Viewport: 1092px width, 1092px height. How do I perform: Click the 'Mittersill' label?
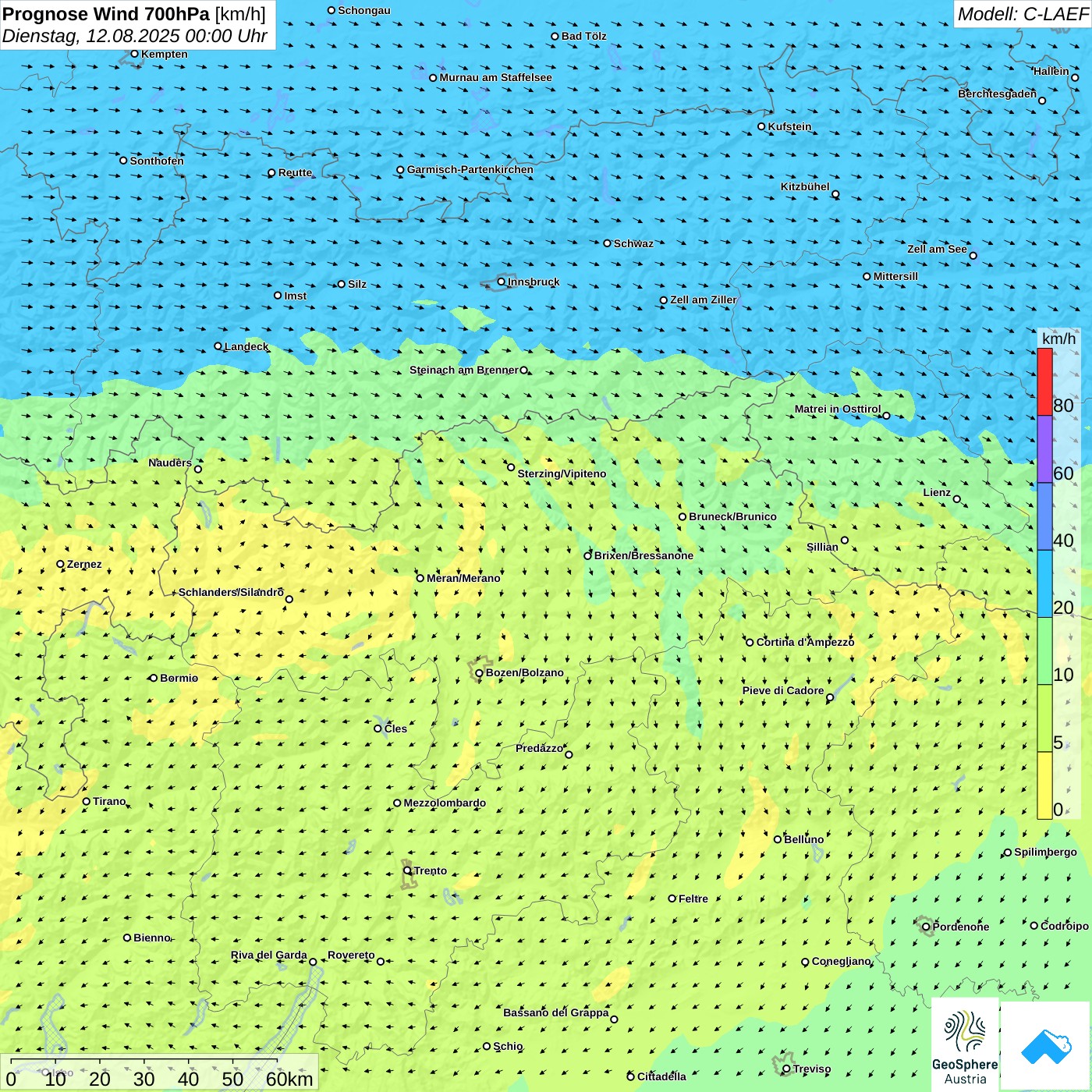click(895, 276)
